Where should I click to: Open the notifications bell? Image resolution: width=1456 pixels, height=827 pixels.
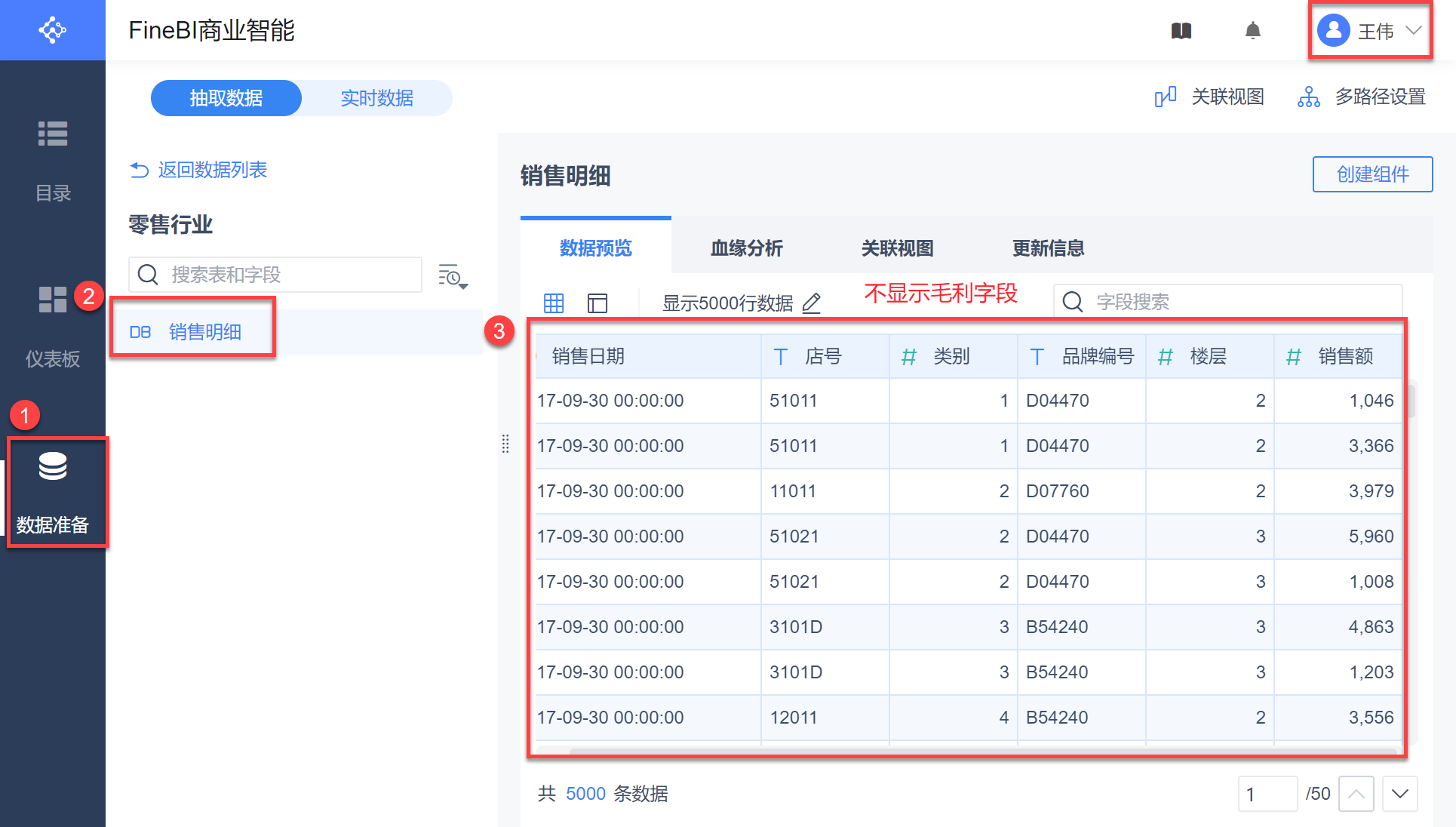point(1252,31)
